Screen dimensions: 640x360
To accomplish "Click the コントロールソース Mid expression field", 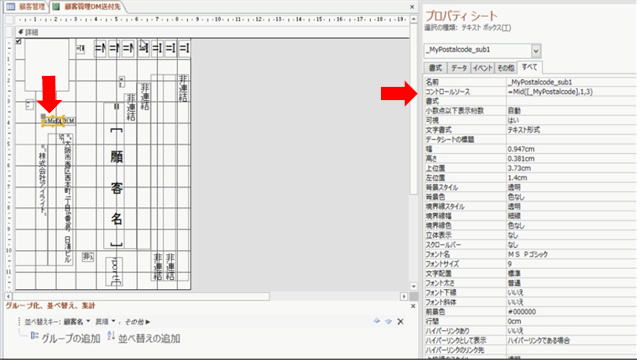I will click(571, 92).
